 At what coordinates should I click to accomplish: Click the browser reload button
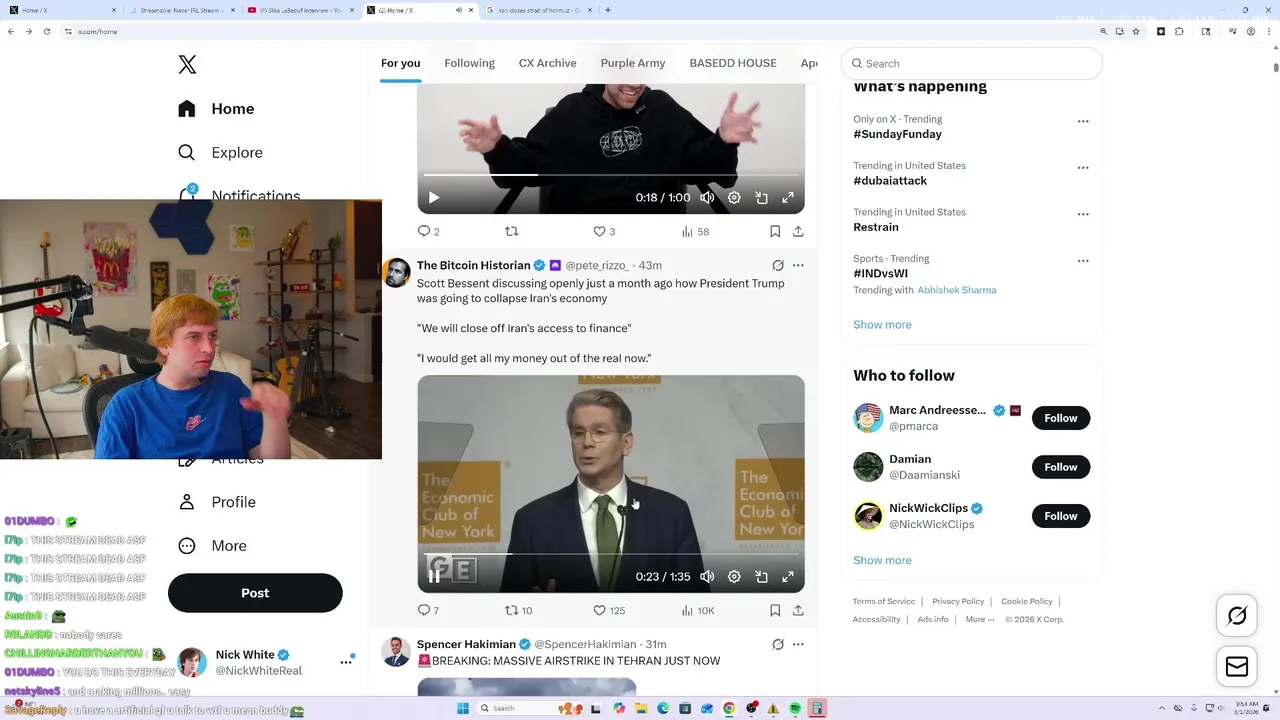coord(46,31)
